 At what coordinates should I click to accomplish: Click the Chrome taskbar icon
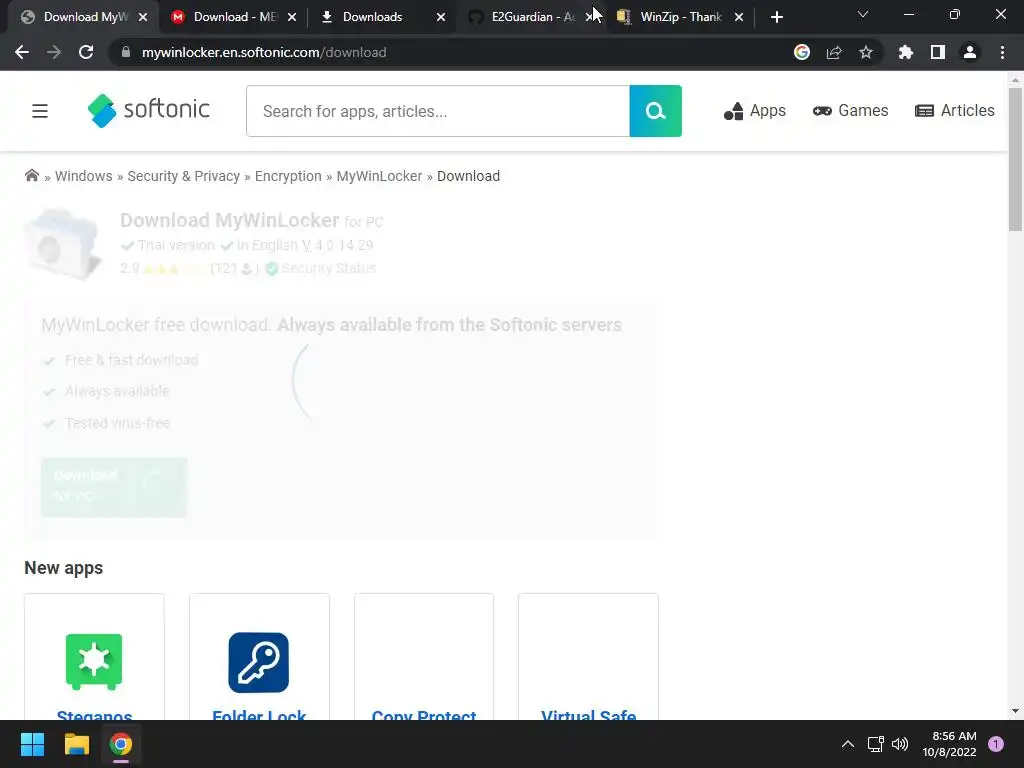[121, 744]
